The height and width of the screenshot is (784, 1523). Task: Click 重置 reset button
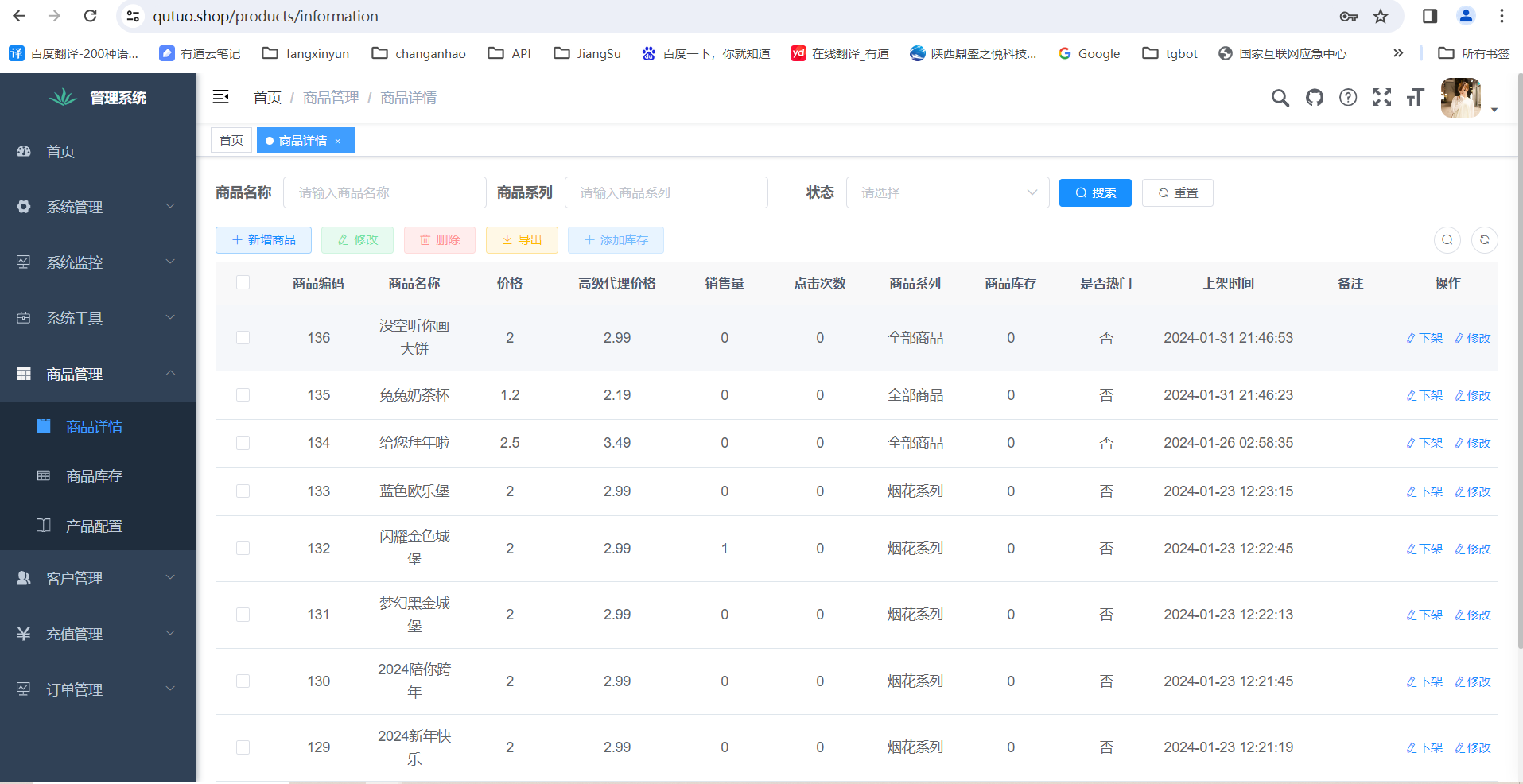pos(1178,192)
